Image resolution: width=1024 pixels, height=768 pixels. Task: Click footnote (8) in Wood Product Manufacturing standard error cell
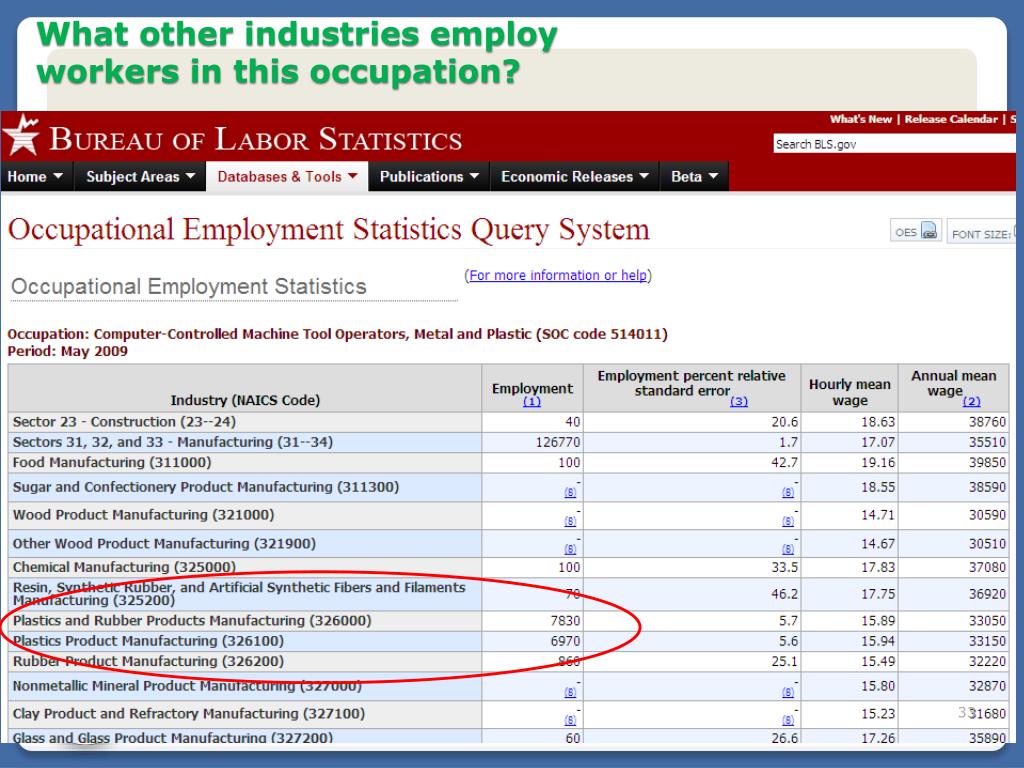[x=788, y=521]
